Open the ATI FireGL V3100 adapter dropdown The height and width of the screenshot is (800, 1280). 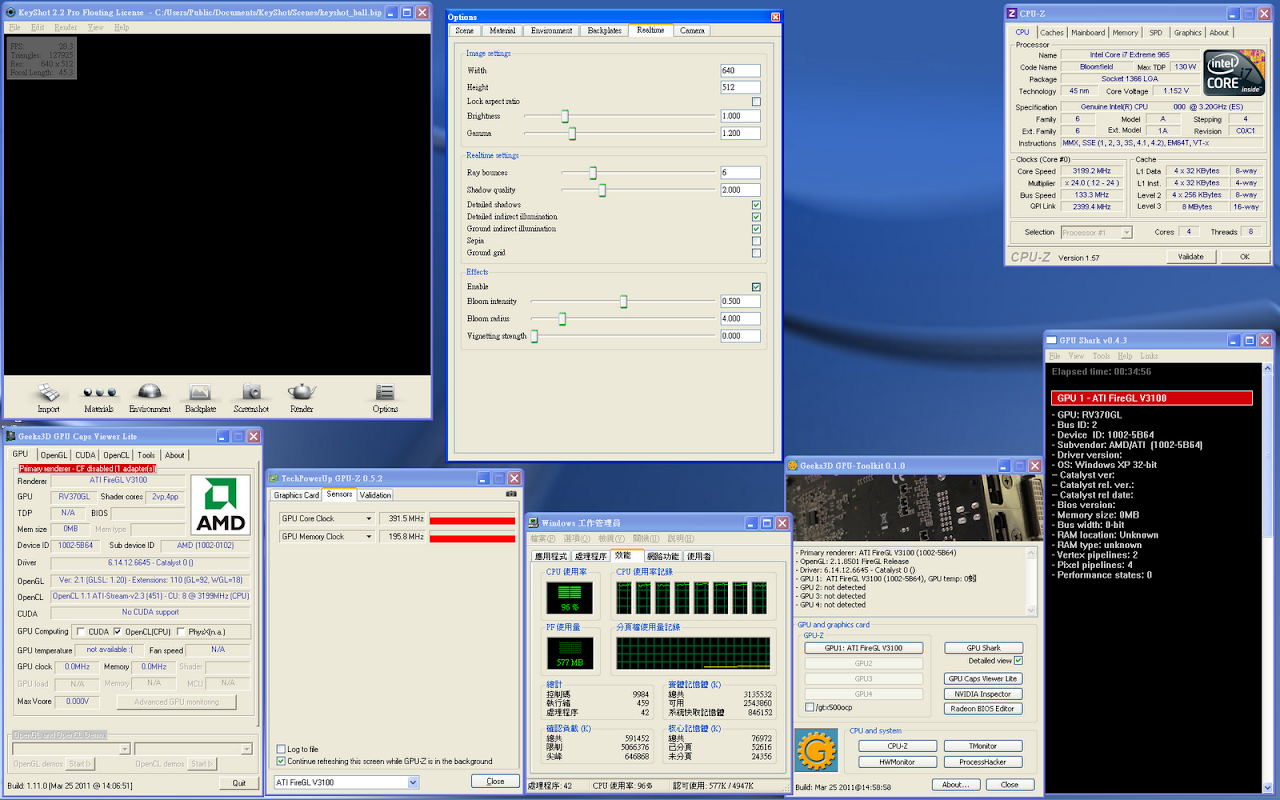(413, 782)
